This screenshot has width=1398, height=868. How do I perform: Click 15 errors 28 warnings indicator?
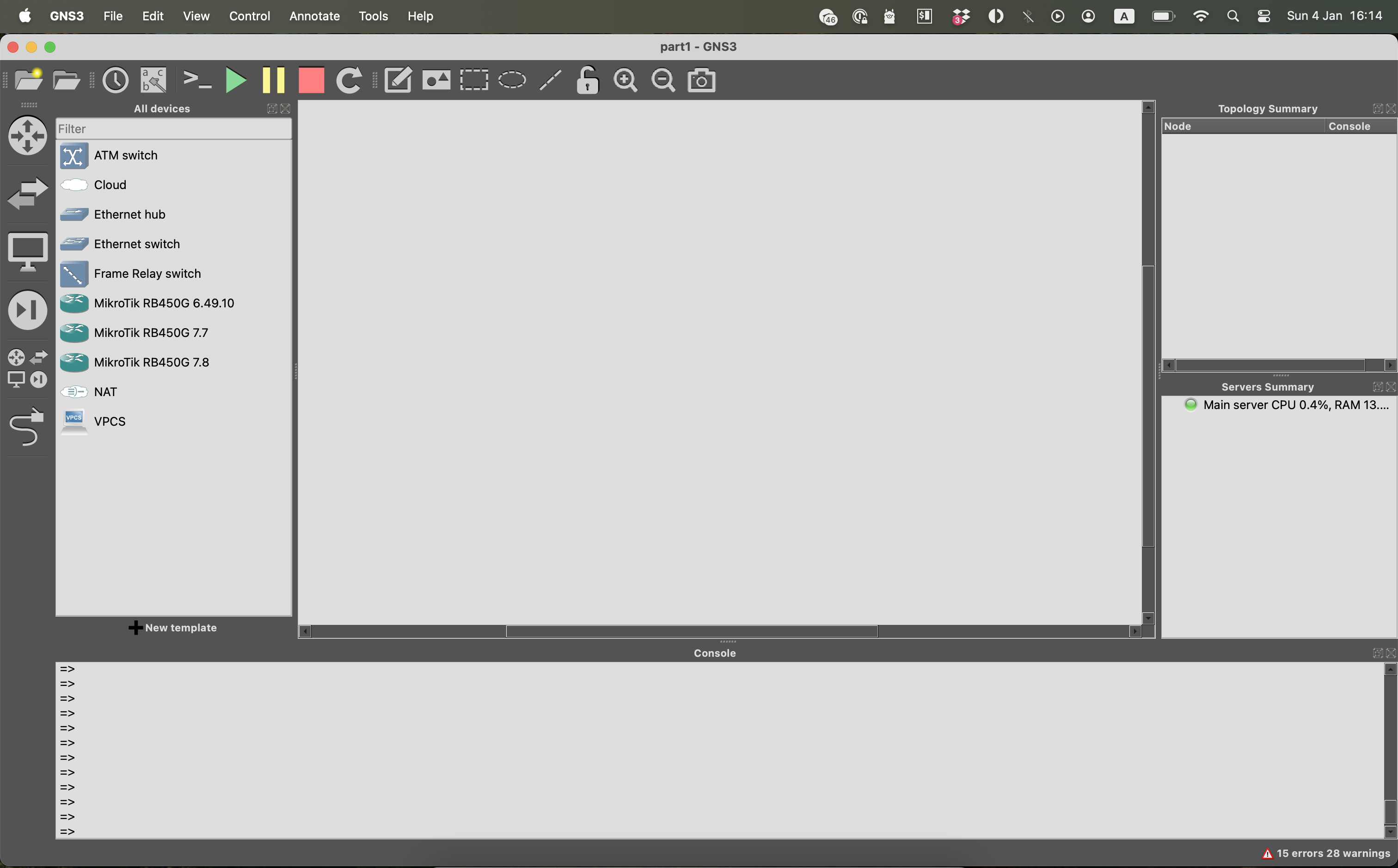pos(1326,853)
